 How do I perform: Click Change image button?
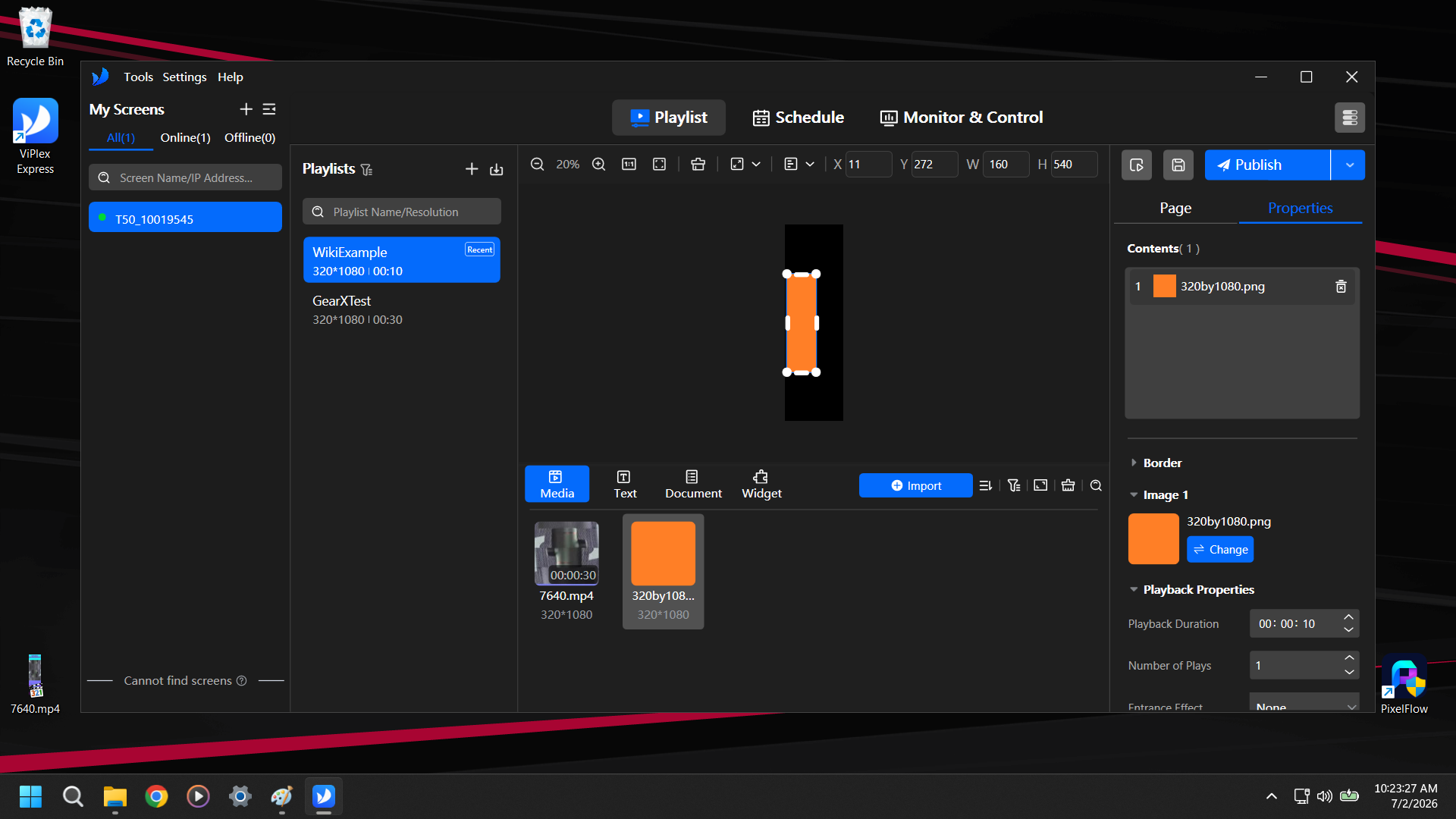(1219, 549)
